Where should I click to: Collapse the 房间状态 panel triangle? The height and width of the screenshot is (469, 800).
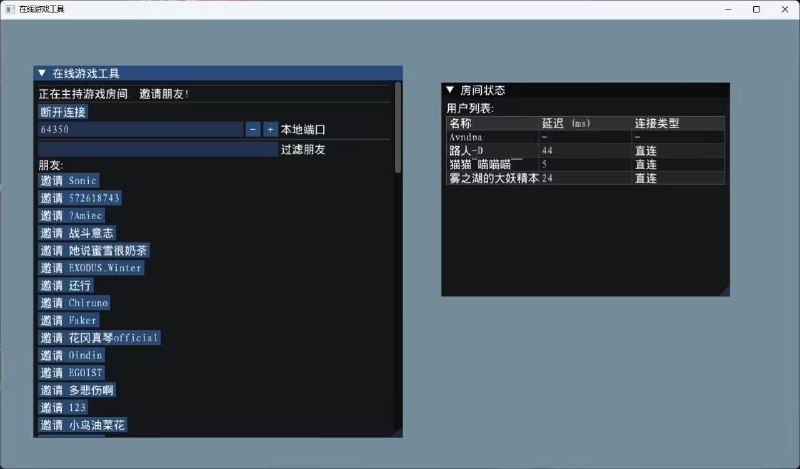point(450,90)
